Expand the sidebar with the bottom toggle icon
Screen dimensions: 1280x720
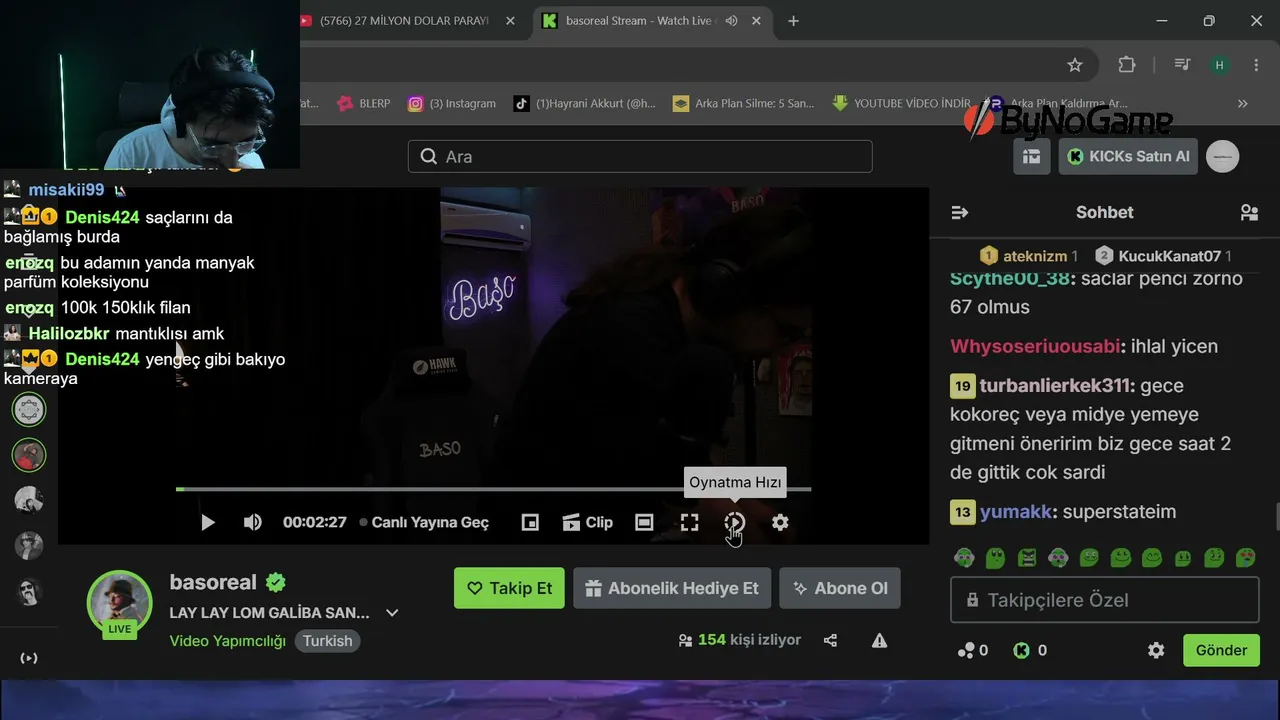29,658
